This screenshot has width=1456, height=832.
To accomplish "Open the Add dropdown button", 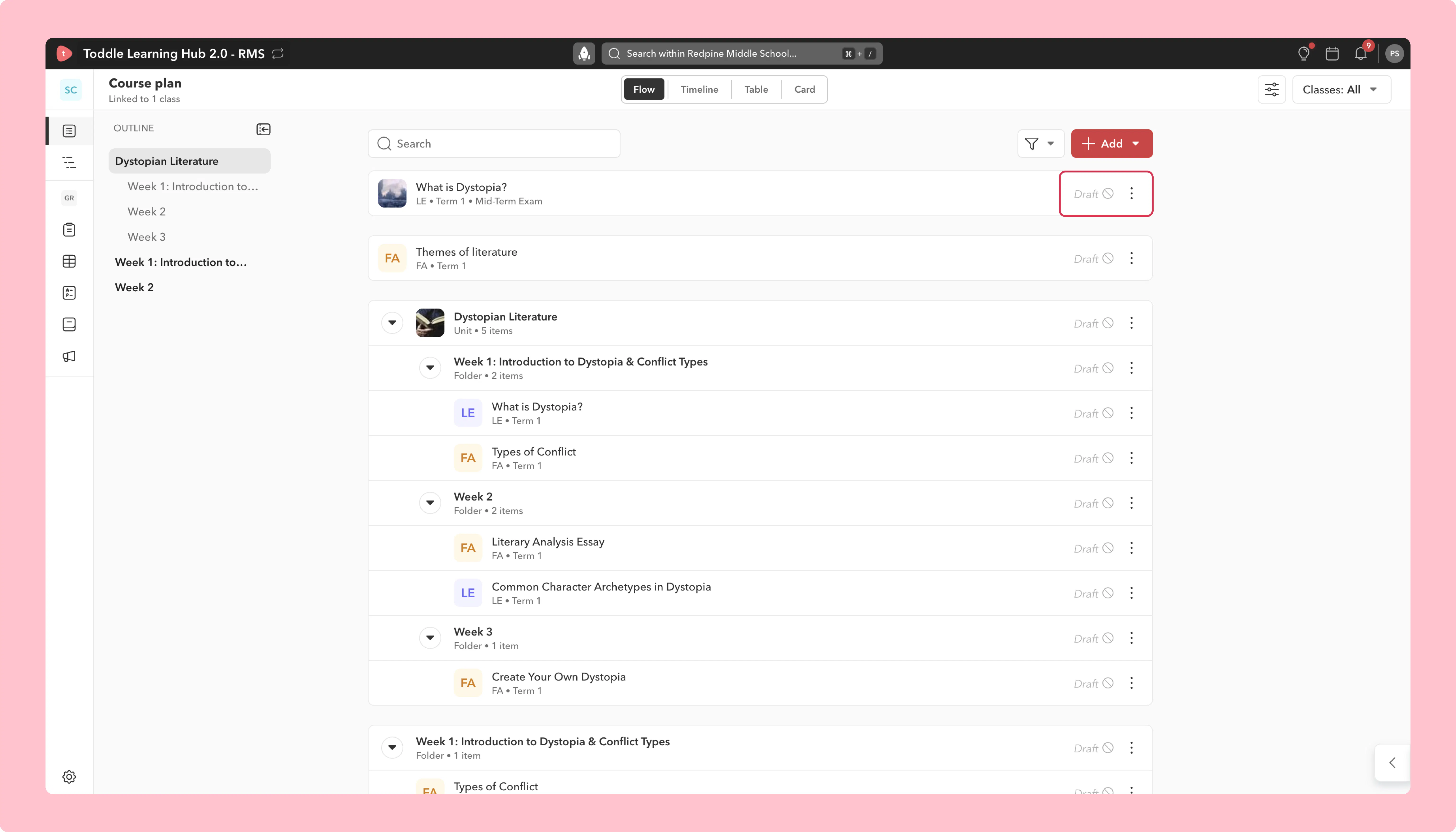I will (1111, 143).
